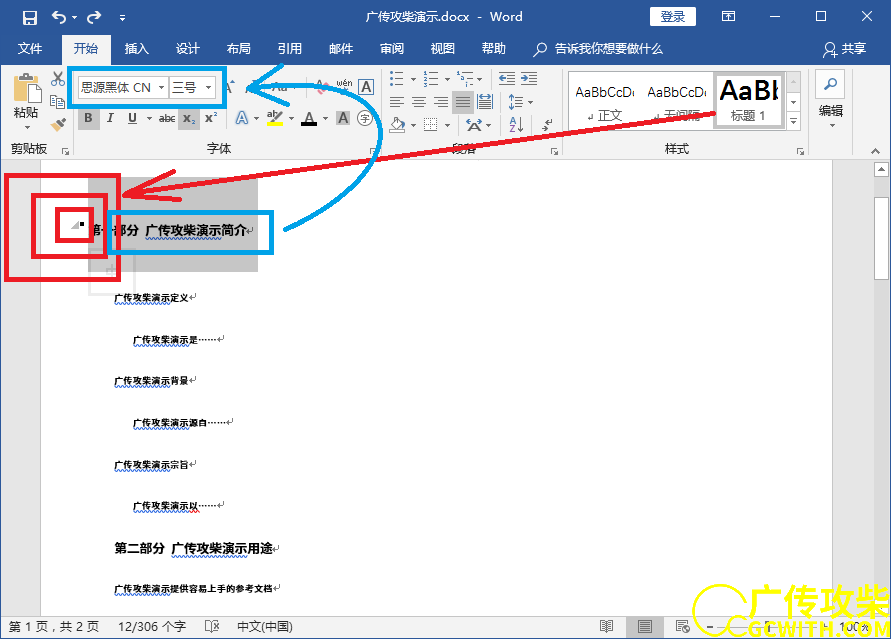Click the 共享 share button

coord(844,49)
